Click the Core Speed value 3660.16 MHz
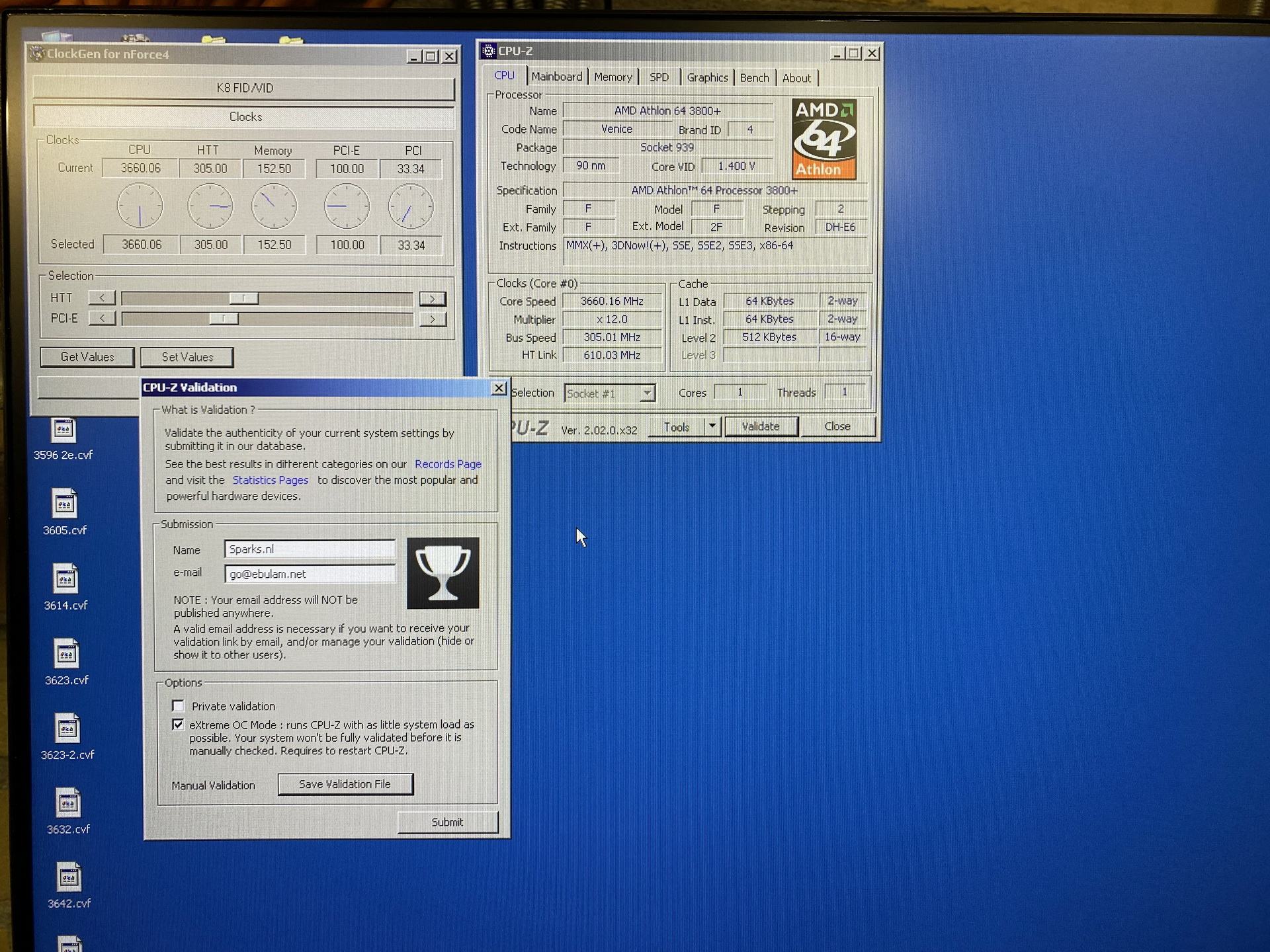Screen dimensions: 1270x952 [612, 301]
